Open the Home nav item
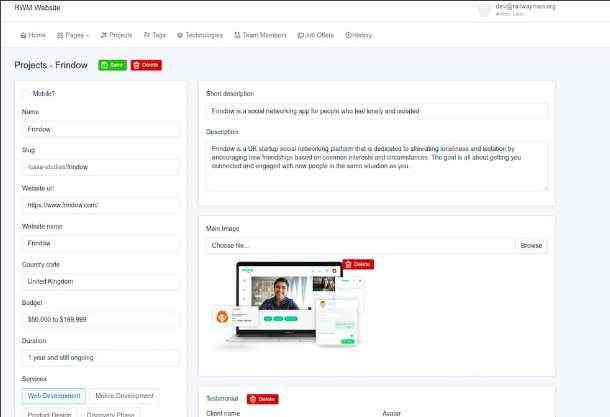Viewport: 610px width, 417px height. coord(33,35)
